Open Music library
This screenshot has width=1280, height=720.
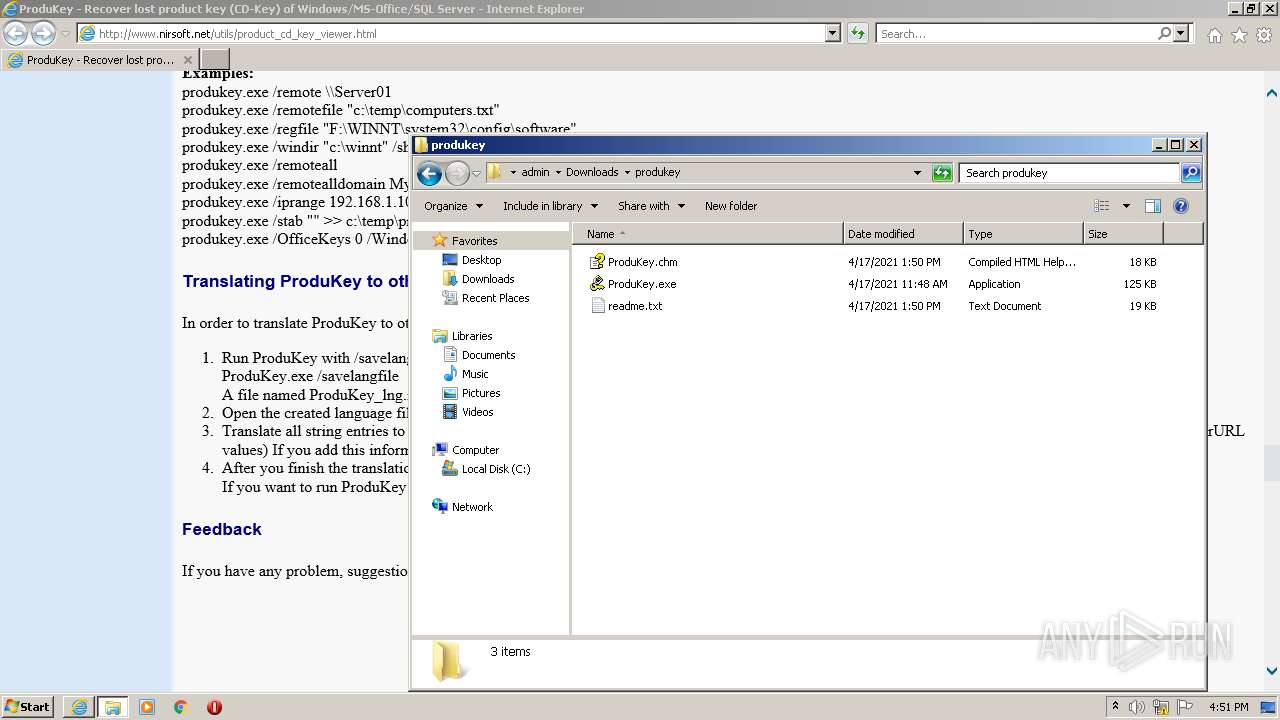click(x=475, y=374)
